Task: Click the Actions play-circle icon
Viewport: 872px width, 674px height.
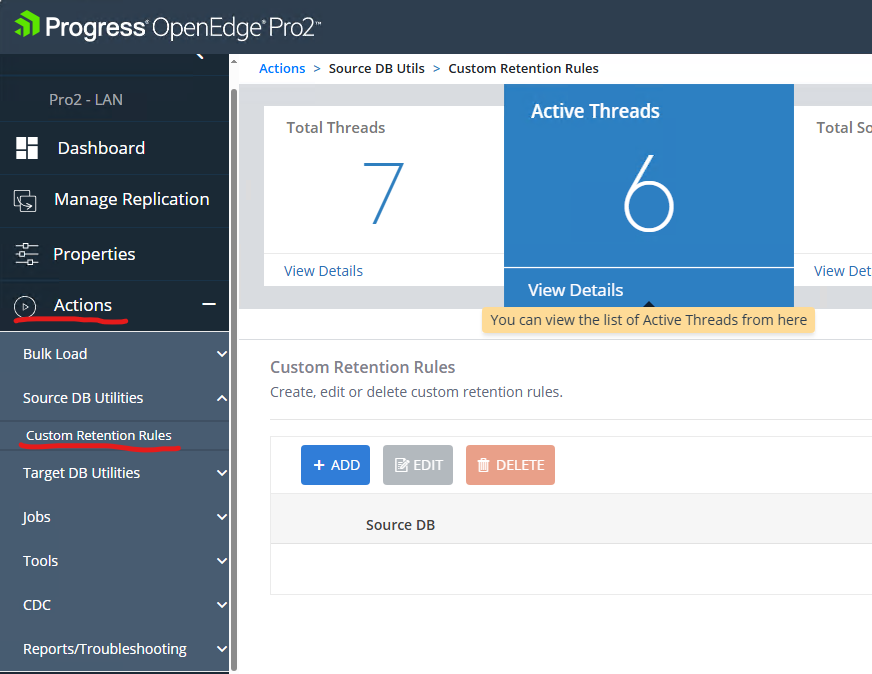Action: (x=25, y=306)
